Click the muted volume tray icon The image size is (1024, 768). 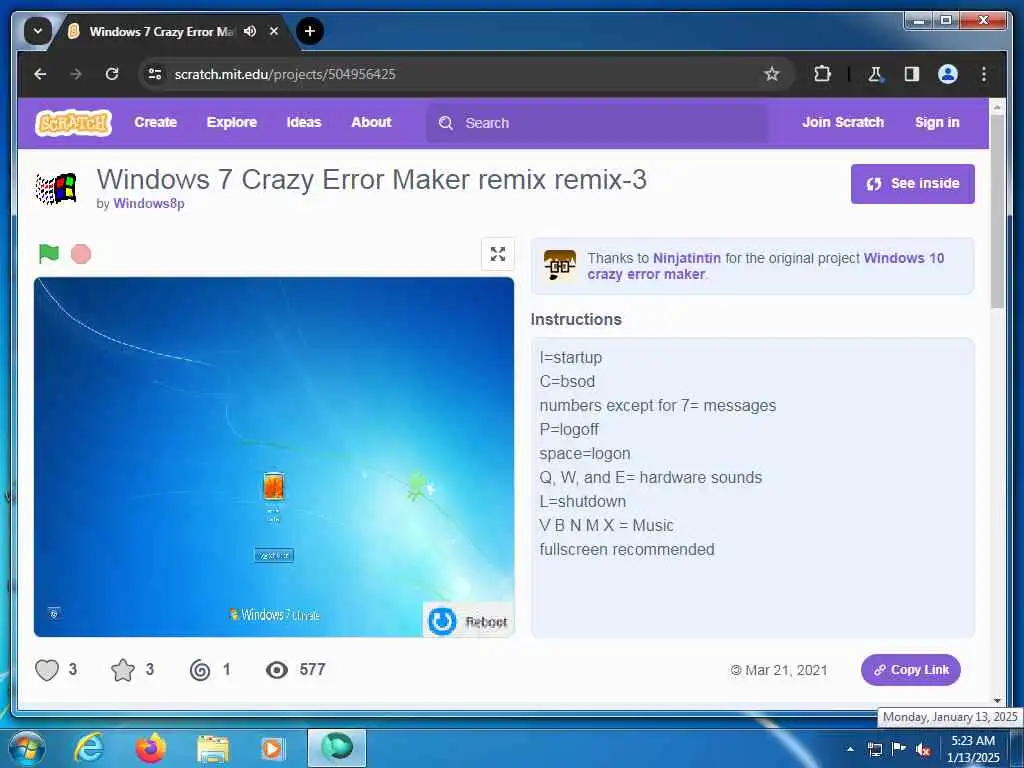(923, 750)
